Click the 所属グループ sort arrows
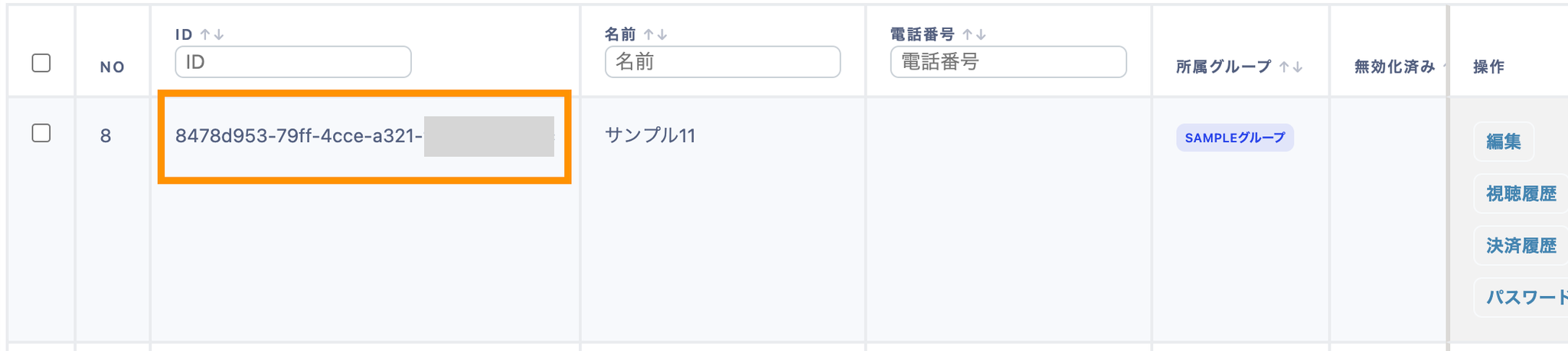 tap(1292, 67)
